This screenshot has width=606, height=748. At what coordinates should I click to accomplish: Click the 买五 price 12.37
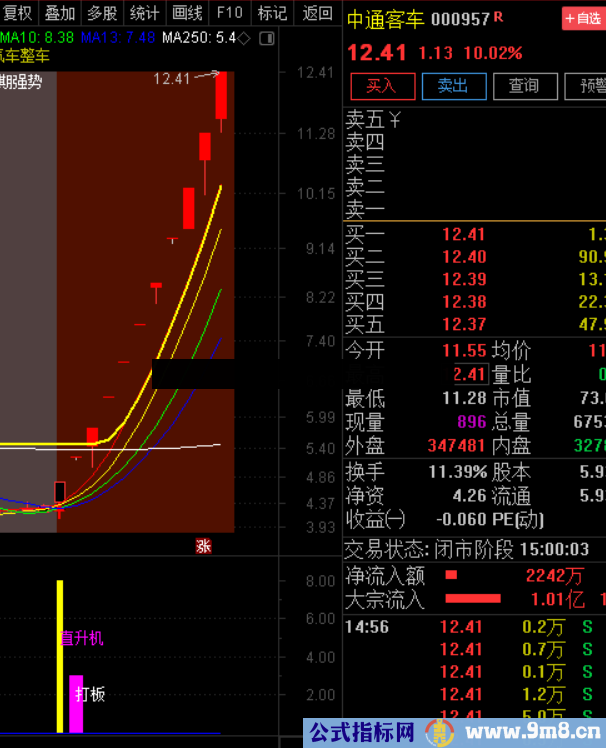coord(464,324)
